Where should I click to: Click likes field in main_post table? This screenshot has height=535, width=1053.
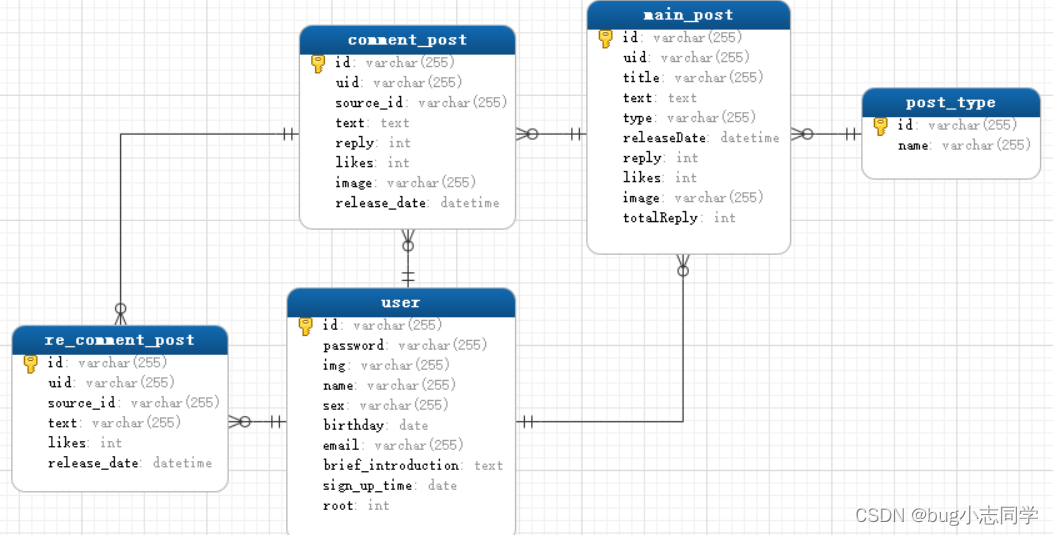click(659, 178)
